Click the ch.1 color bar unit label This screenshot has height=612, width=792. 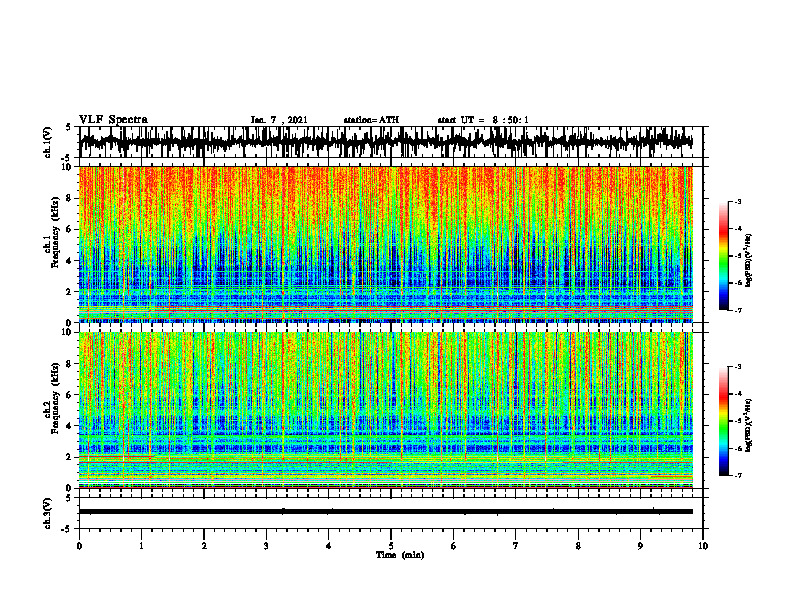coord(749,261)
